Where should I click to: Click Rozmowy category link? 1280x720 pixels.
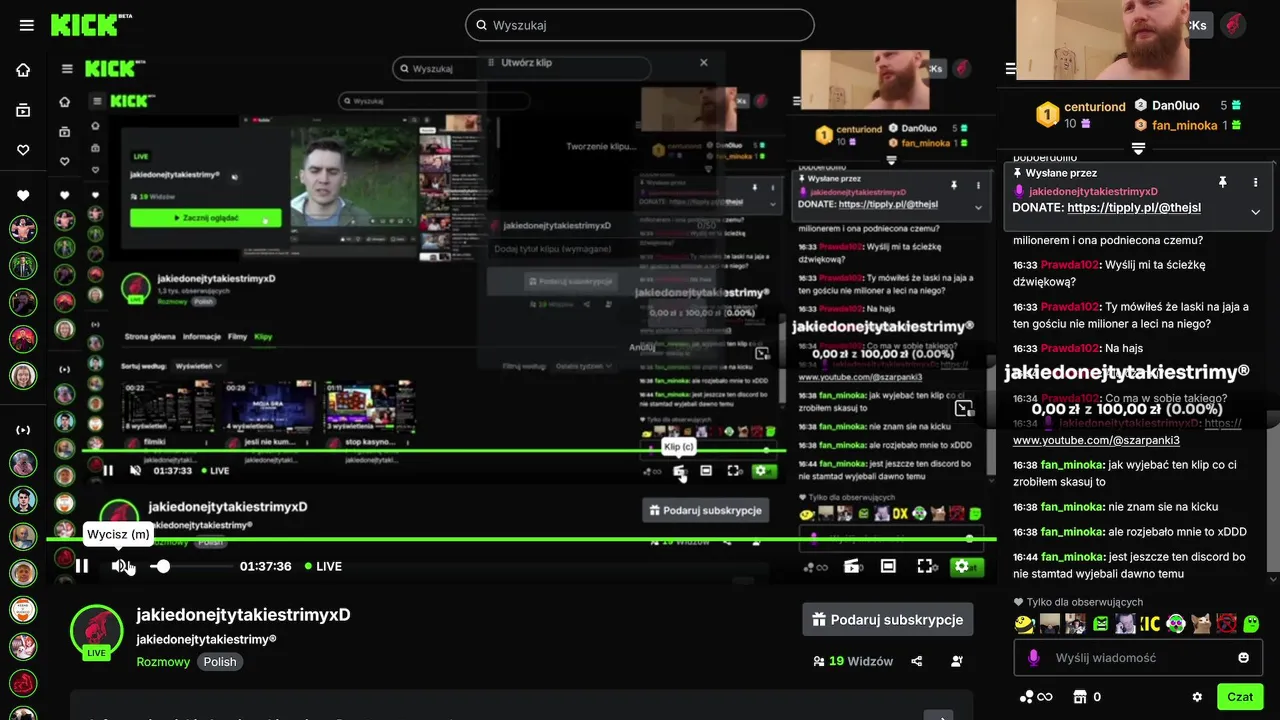[x=163, y=662]
